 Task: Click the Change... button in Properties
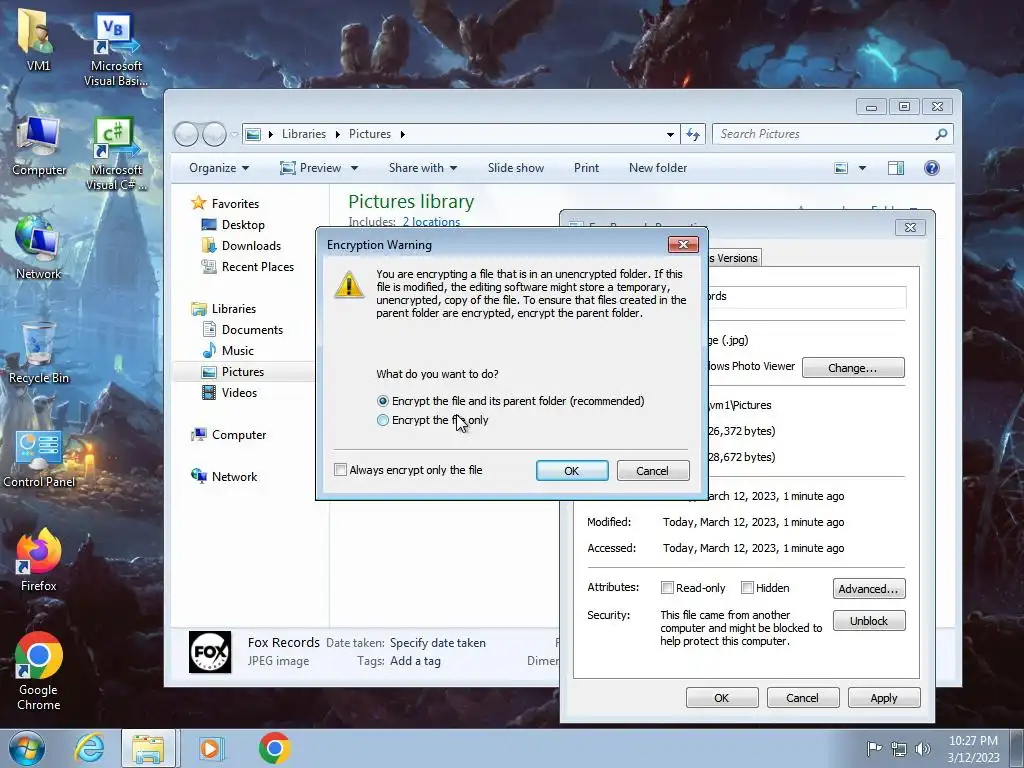(852, 368)
